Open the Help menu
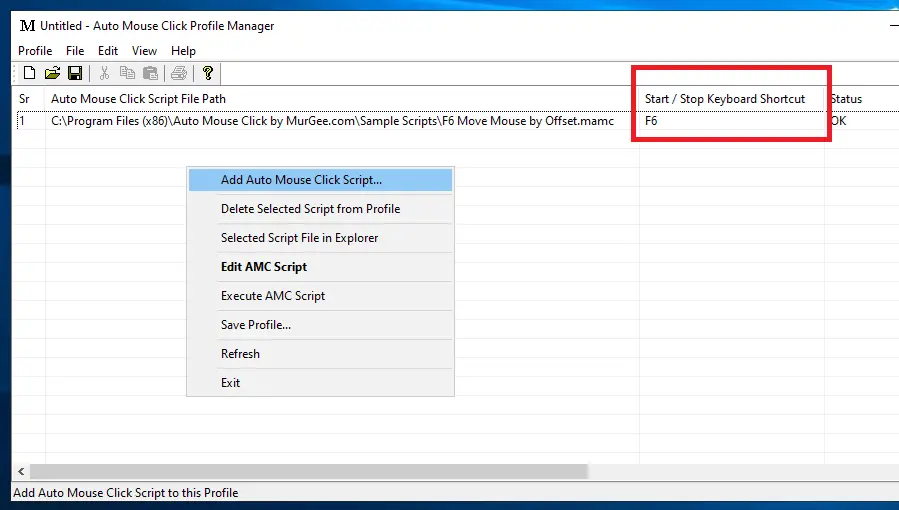Viewport: 899px width, 510px height. point(183,51)
